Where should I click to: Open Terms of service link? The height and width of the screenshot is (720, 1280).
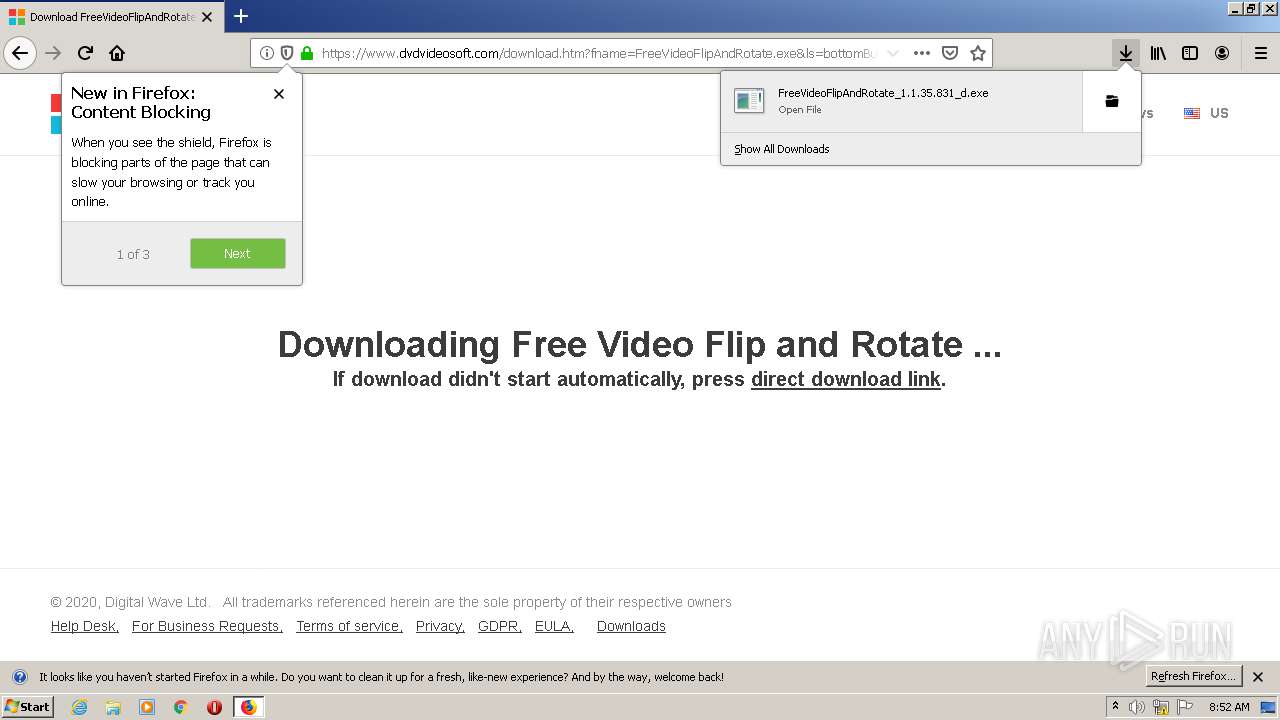[349, 626]
